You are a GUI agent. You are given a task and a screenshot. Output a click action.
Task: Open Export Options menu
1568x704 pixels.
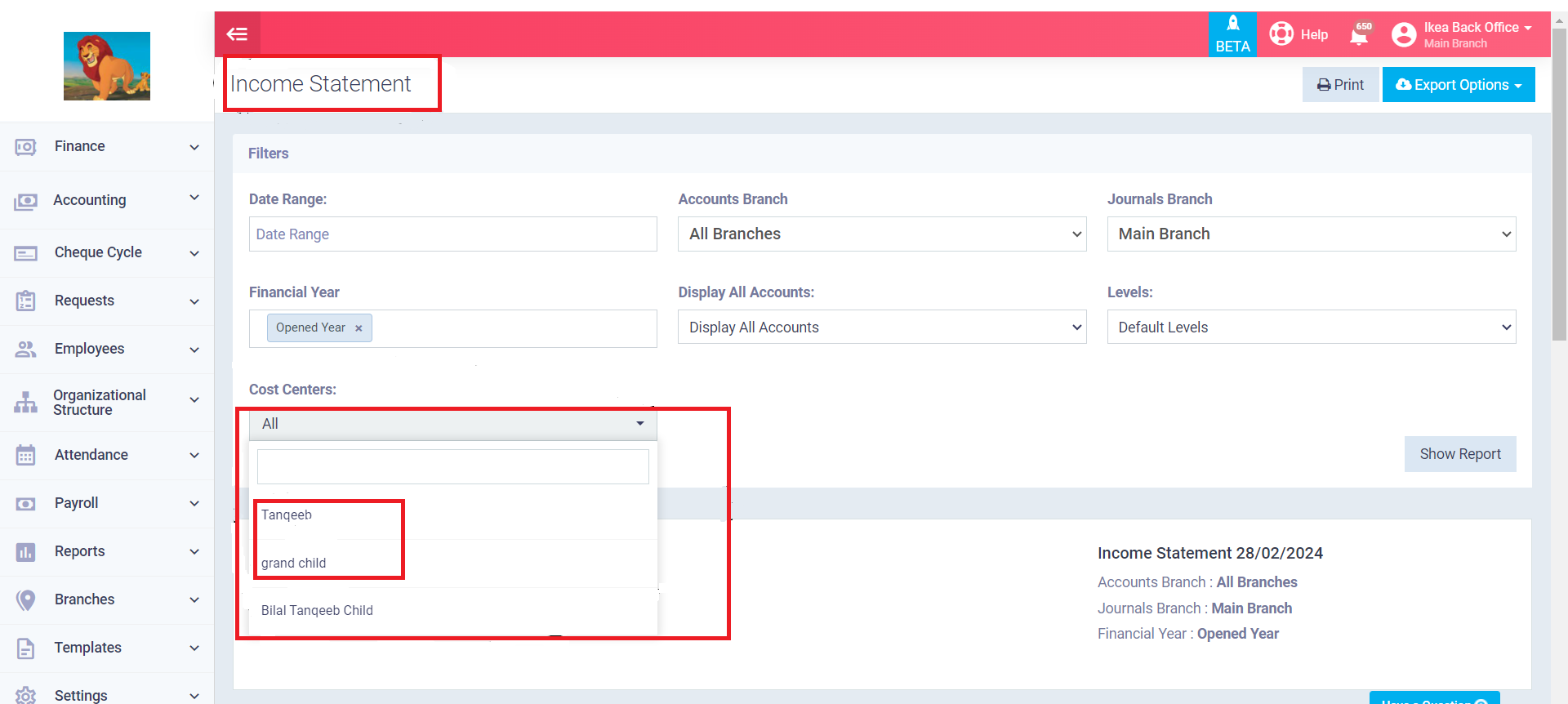click(1458, 85)
